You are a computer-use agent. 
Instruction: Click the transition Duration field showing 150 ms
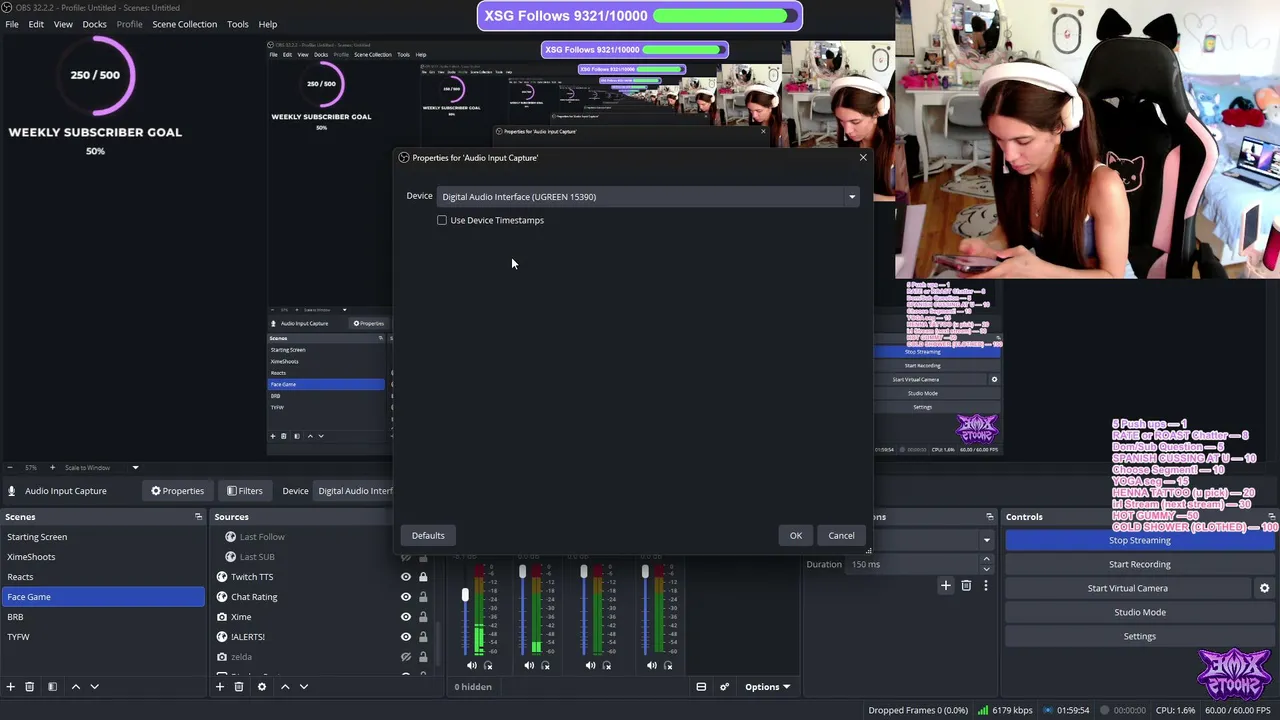[x=912, y=564]
